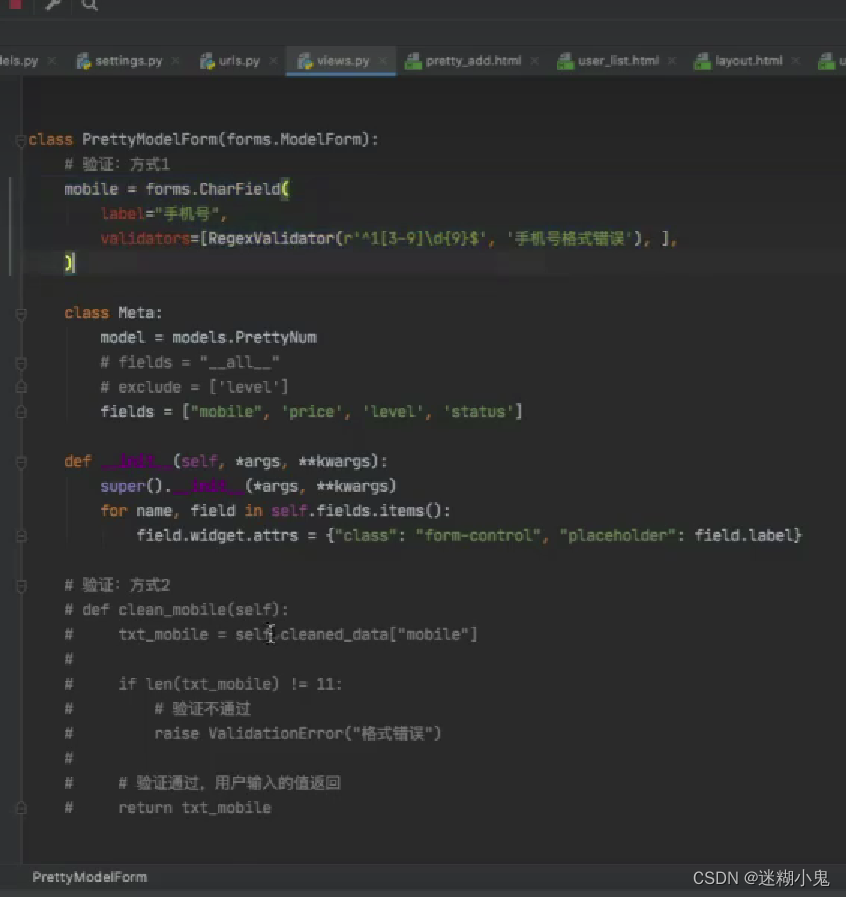Click the magnifier Search Everywhere icon
This screenshot has height=897, width=846.
click(x=89, y=5)
